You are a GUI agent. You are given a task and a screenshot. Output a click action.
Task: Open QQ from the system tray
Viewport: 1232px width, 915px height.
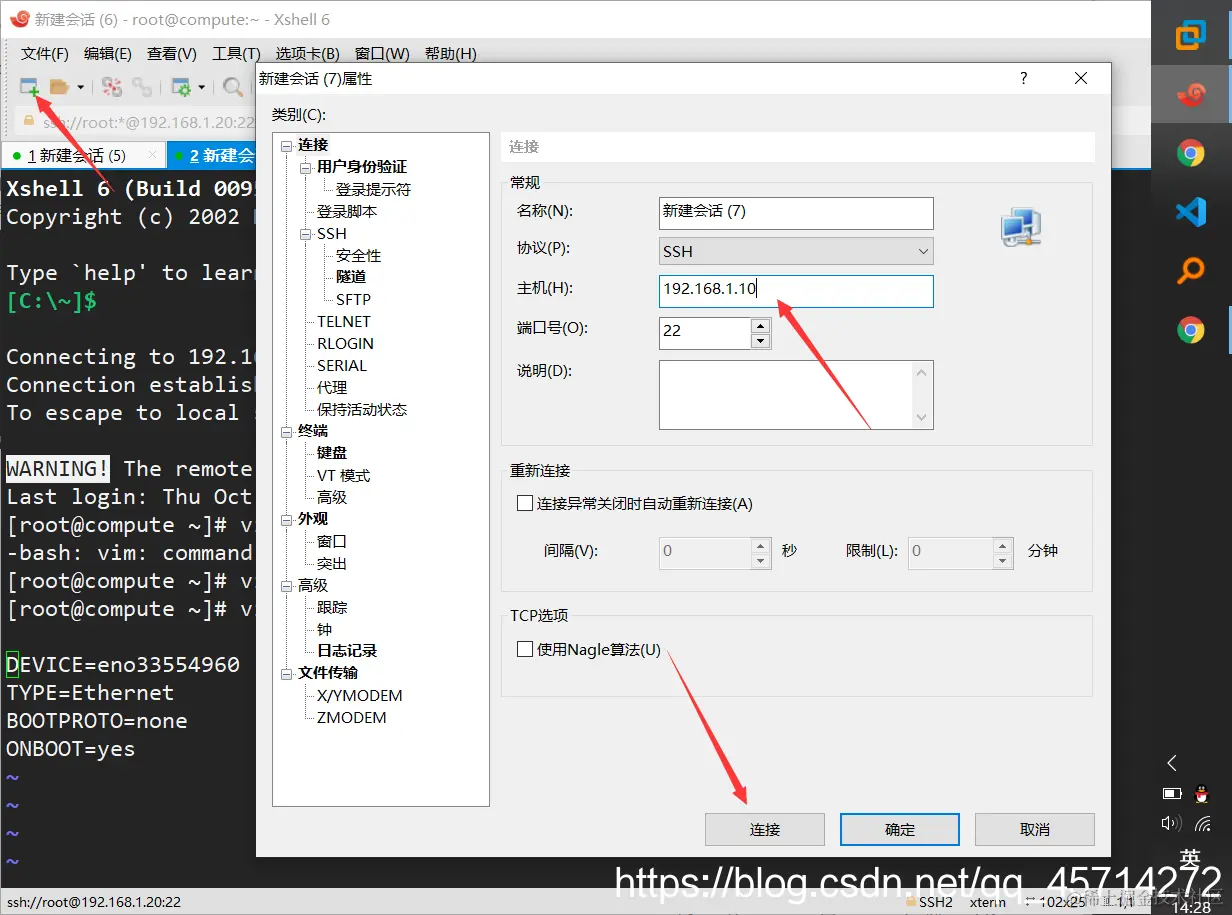click(x=1201, y=794)
